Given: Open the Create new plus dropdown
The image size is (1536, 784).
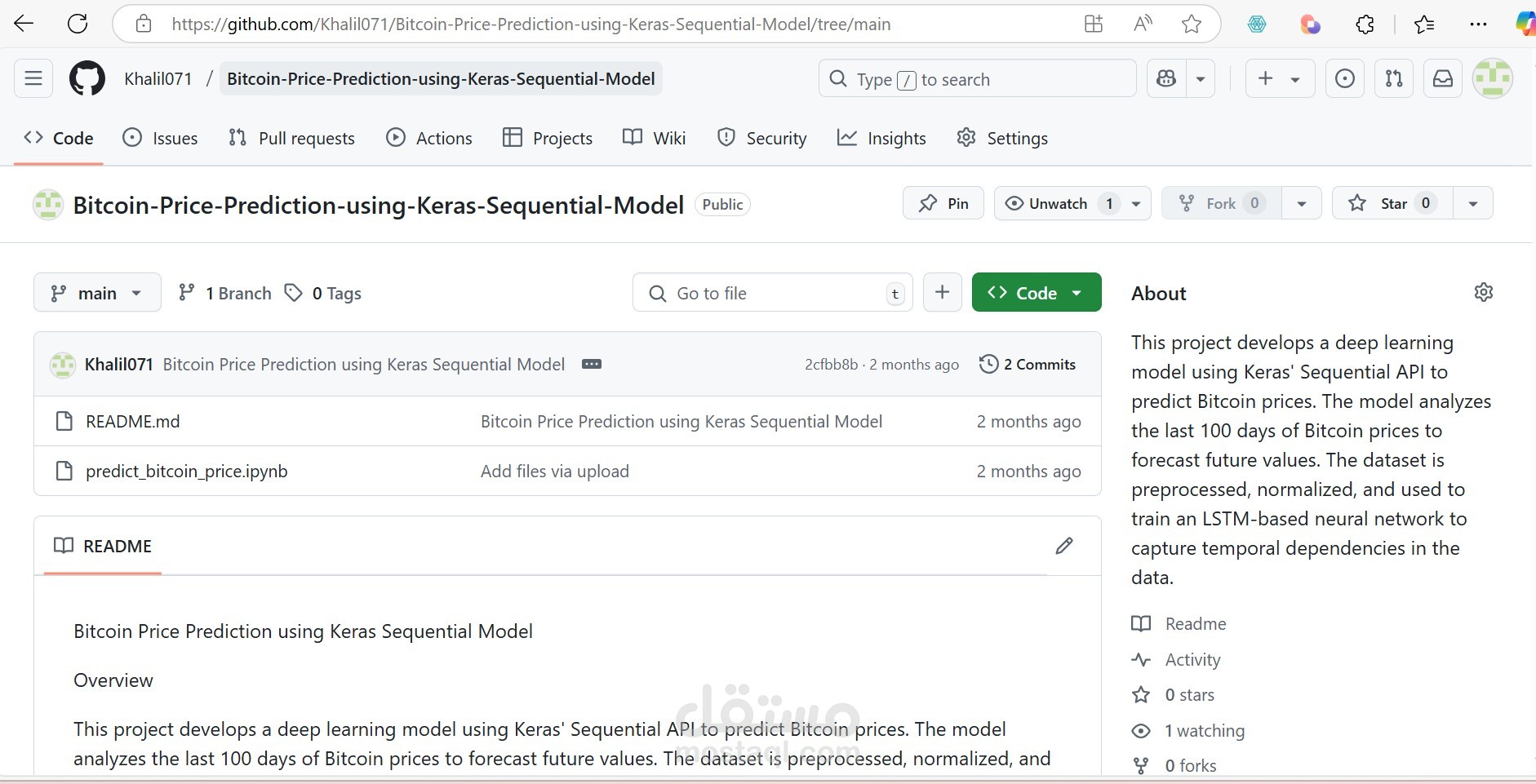Looking at the screenshot, I should (1280, 79).
